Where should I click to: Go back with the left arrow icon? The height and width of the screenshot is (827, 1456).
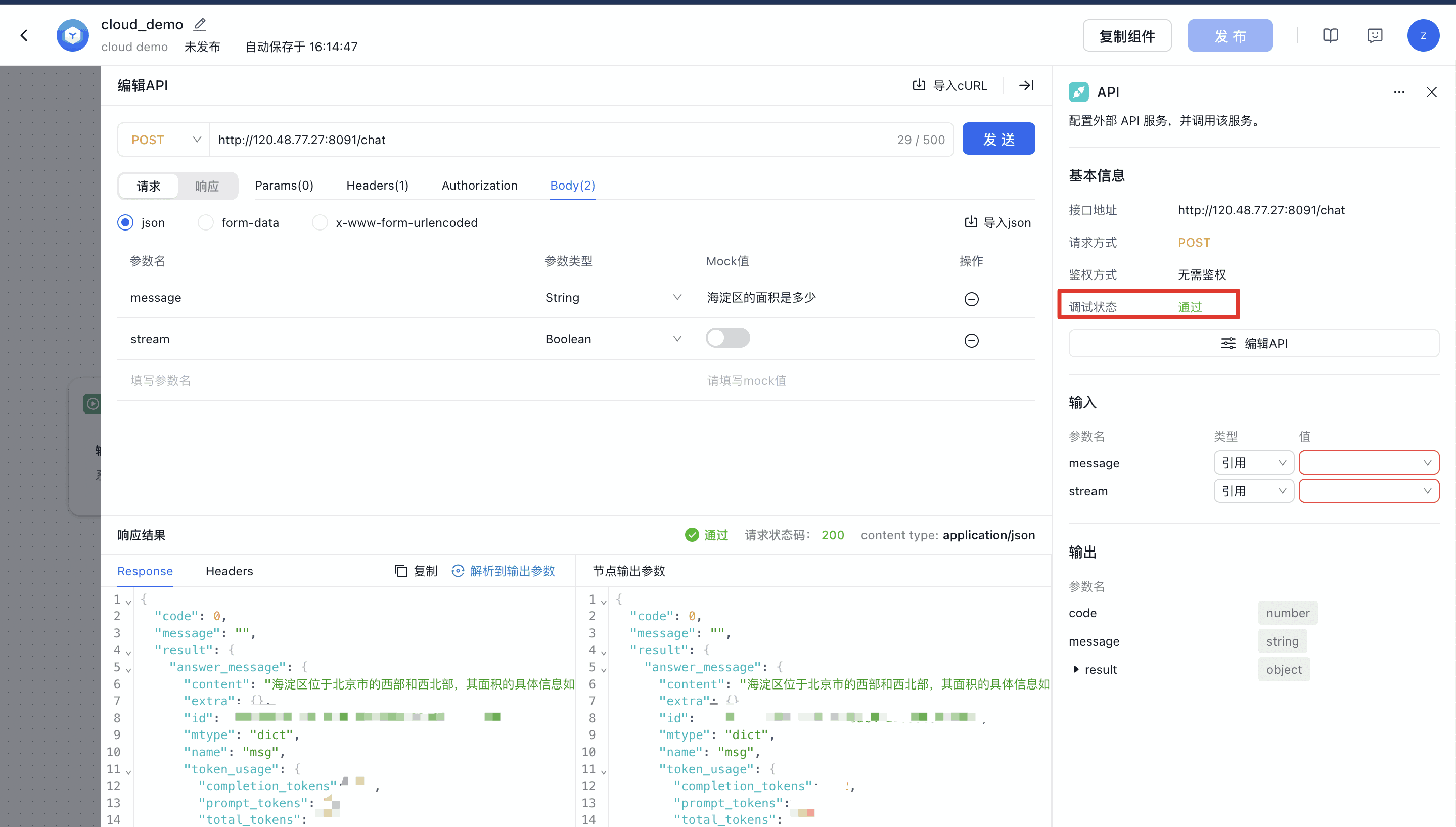pyautogui.click(x=24, y=35)
